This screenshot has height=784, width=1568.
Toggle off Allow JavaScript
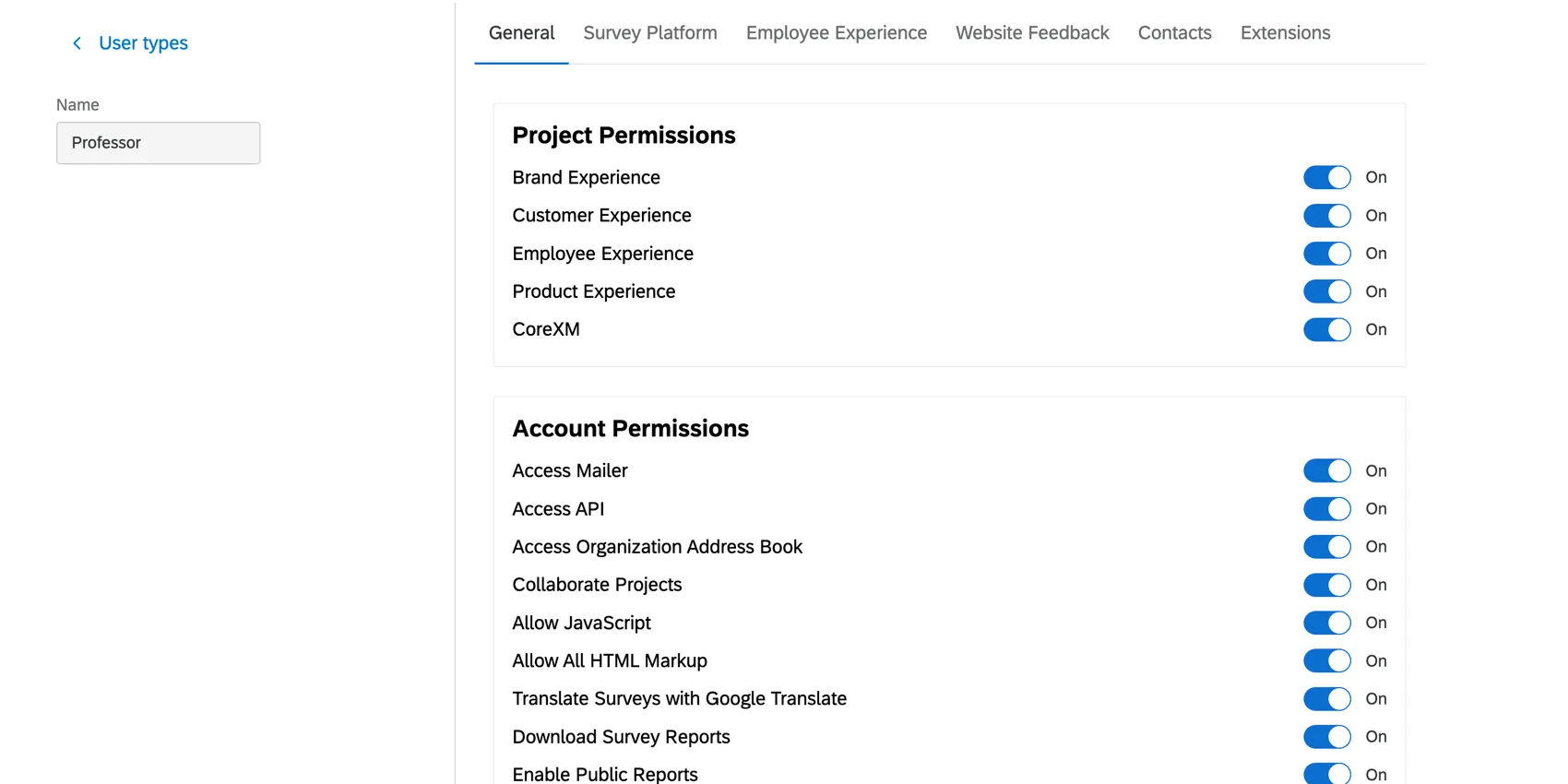click(1326, 623)
